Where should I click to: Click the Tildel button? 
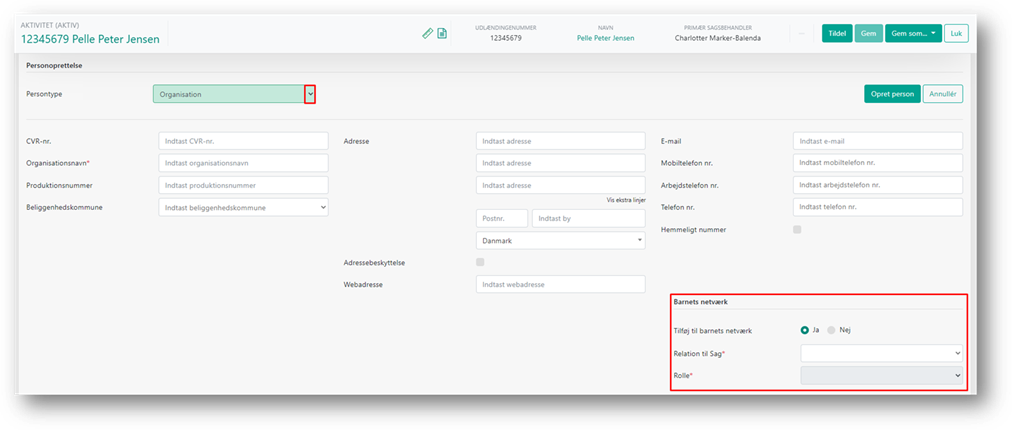click(x=837, y=33)
